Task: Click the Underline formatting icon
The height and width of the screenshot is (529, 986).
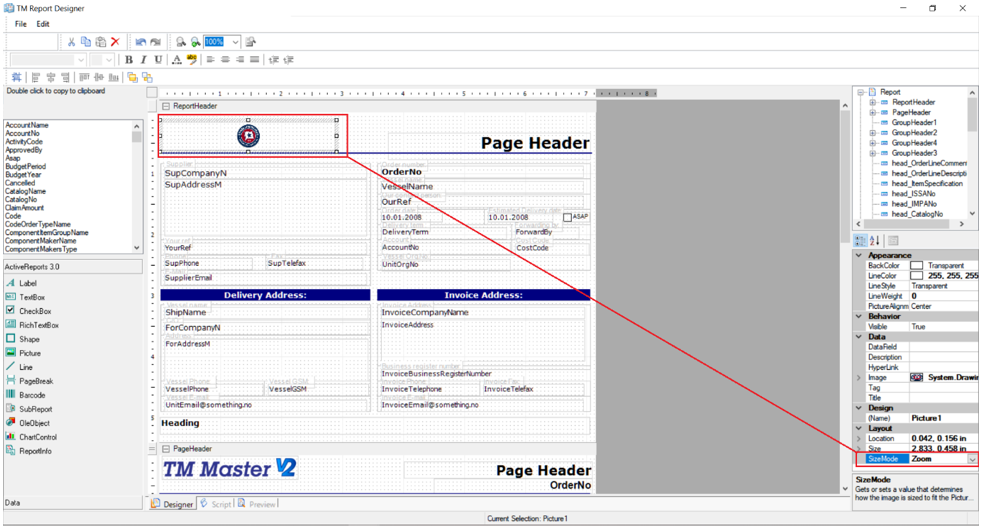Action: point(158,60)
